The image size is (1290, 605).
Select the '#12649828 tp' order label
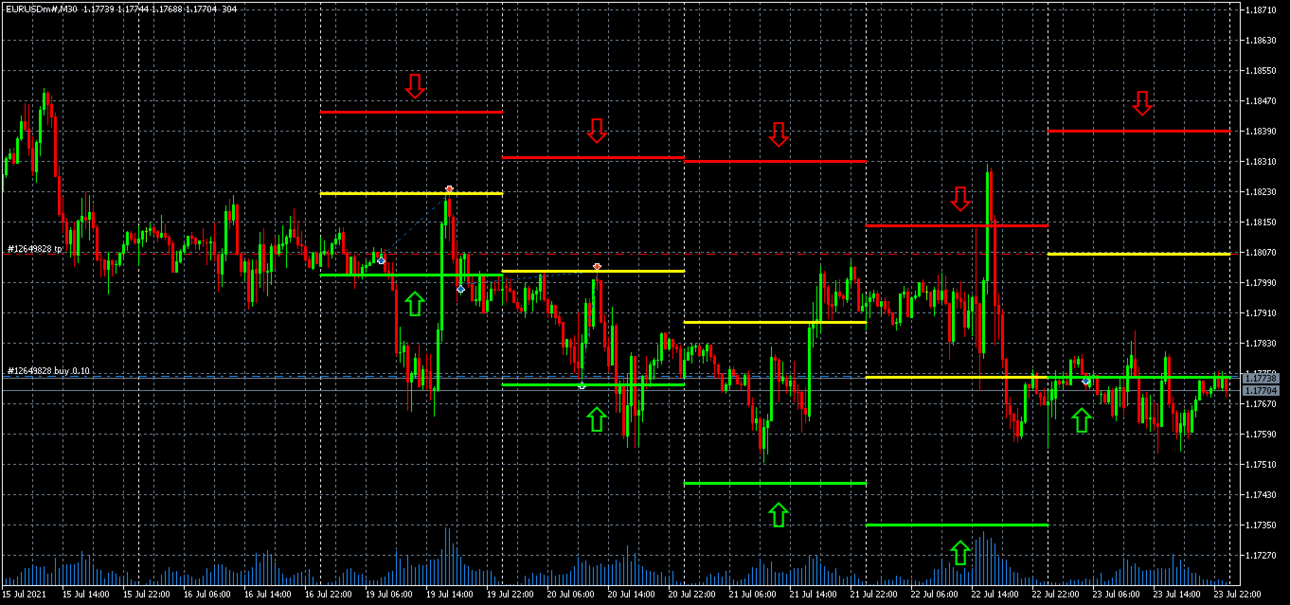tap(35, 249)
